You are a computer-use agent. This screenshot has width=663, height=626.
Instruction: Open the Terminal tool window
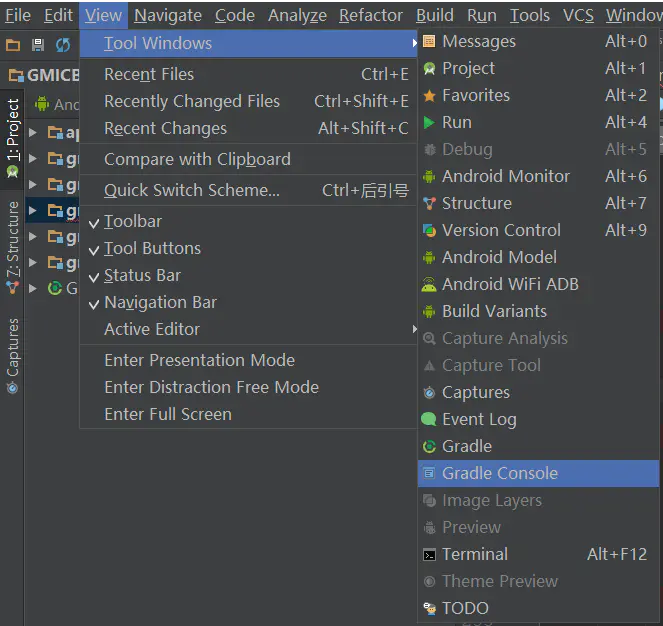(x=475, y=554)
